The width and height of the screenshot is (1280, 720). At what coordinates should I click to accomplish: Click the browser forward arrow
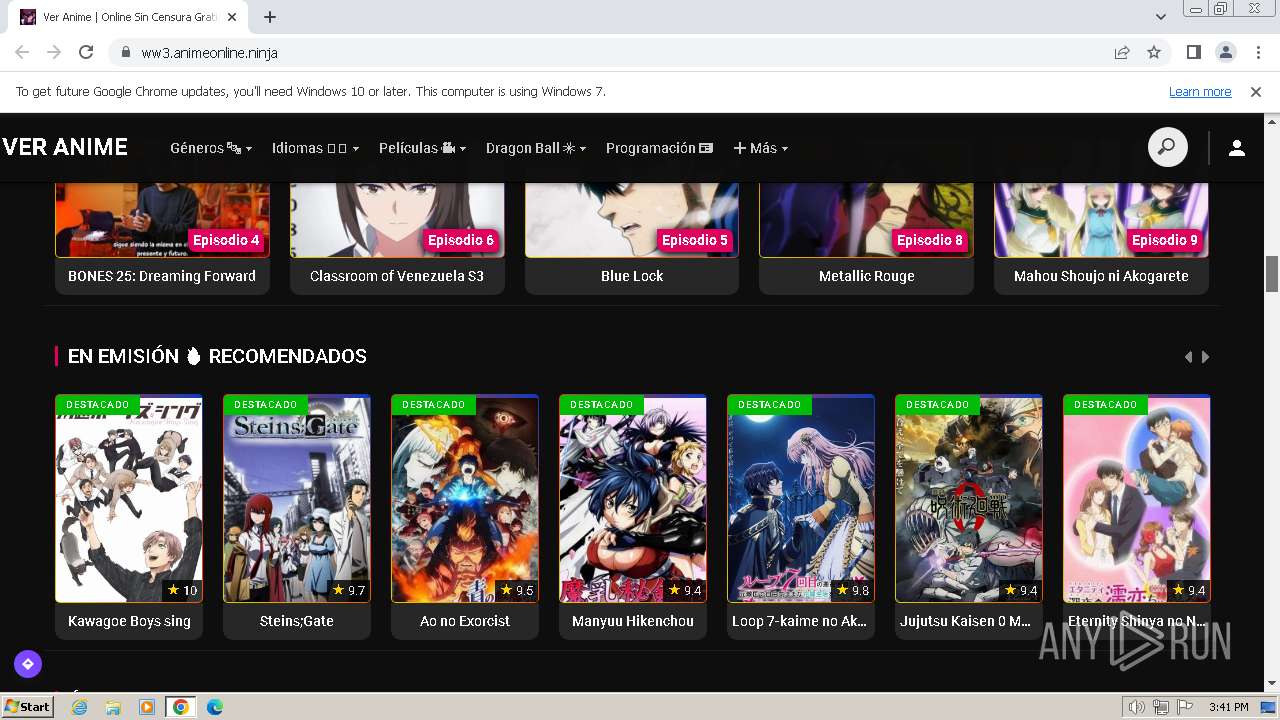click(x=54, y=52)
